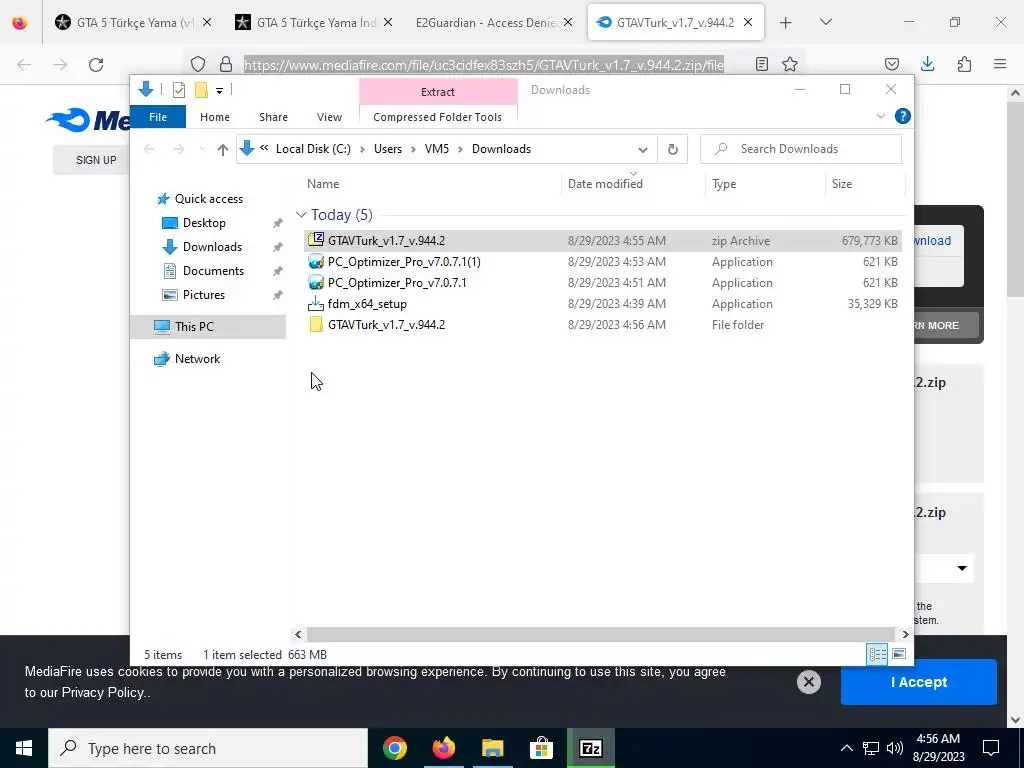Open the Firefox hamburger application menu
The width and height of the screenshot is (1024, 768).
click(1000, 64)
